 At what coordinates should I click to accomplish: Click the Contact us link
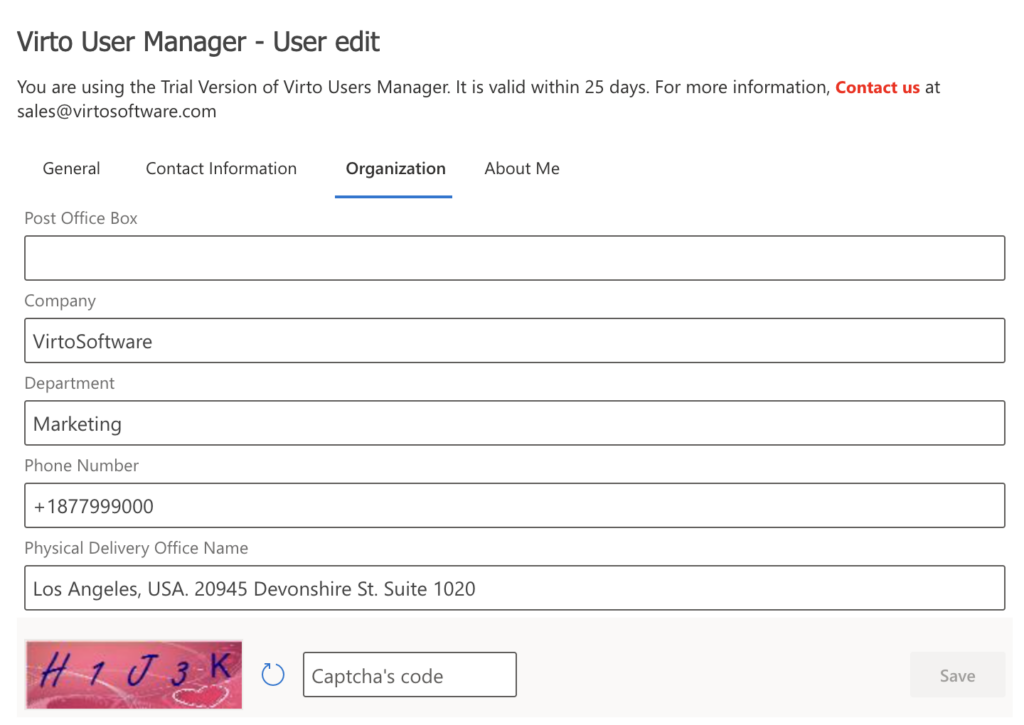(877, 87)
